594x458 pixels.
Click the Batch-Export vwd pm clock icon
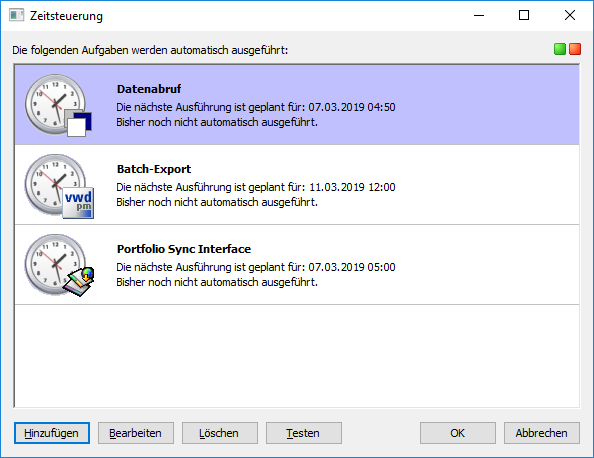click(x=59, y=186)
